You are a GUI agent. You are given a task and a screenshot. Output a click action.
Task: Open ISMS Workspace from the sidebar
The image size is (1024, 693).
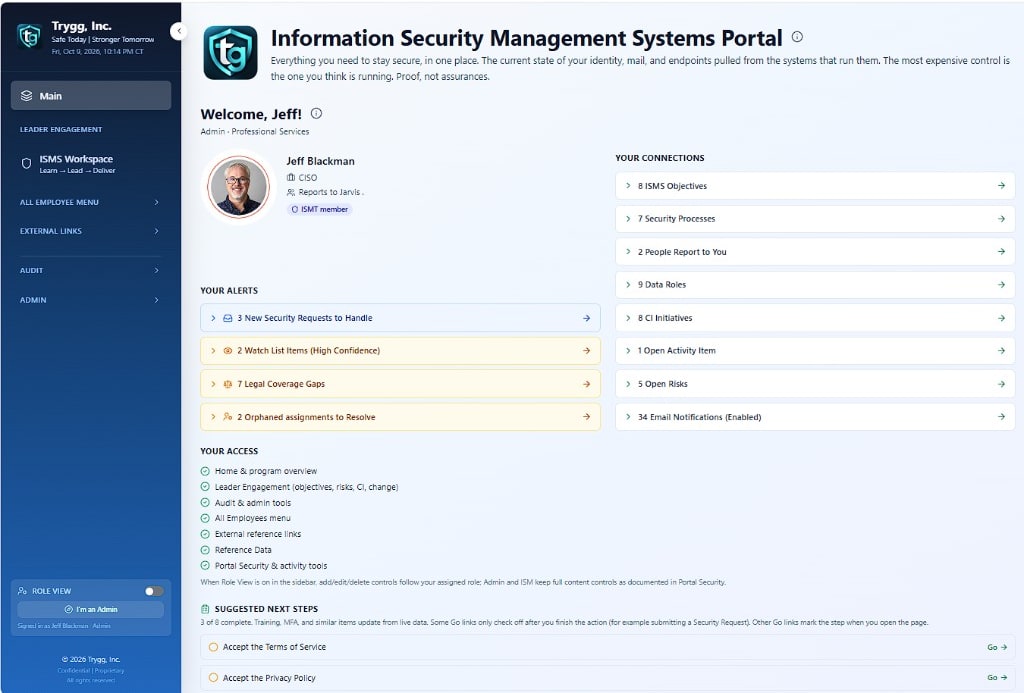click(x=91, y=164)
